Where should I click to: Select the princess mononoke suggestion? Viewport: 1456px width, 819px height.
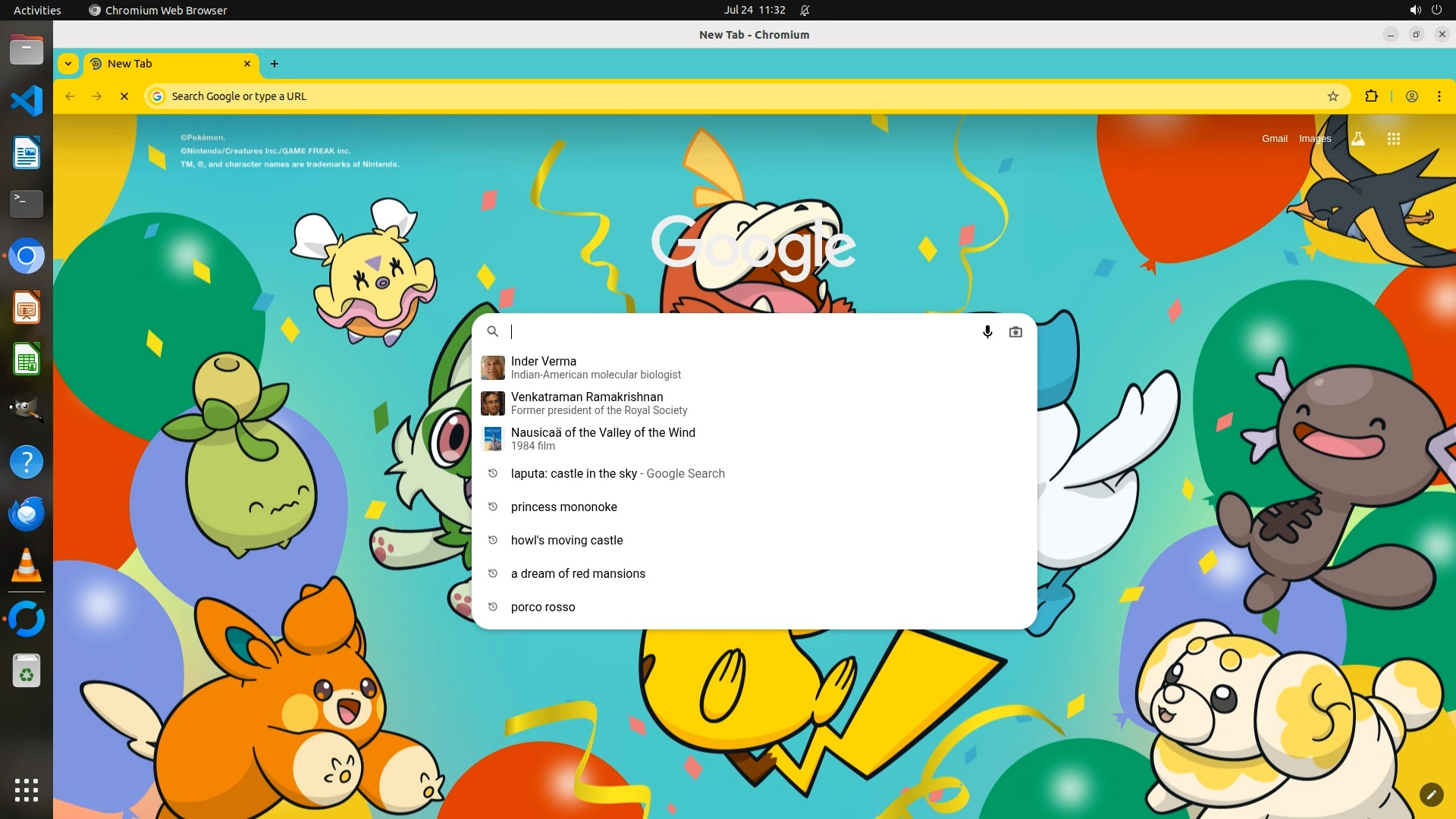(564, 507)
